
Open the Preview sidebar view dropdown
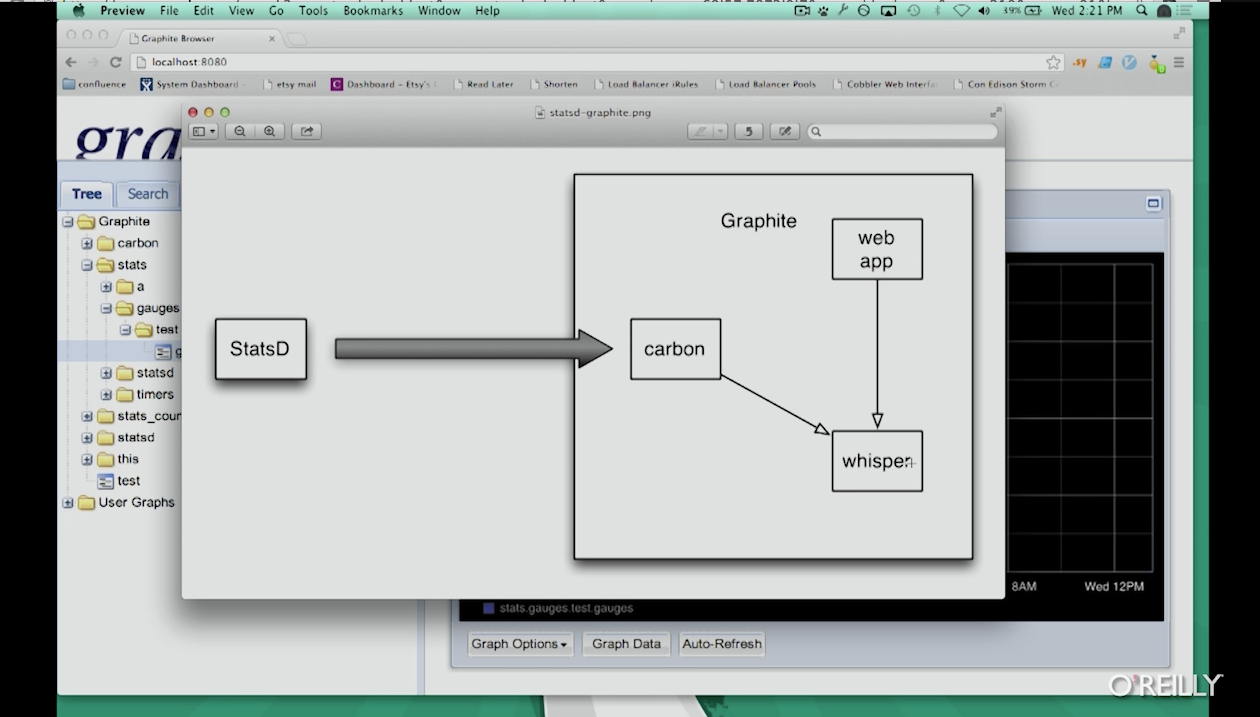[x=204, y=131]
